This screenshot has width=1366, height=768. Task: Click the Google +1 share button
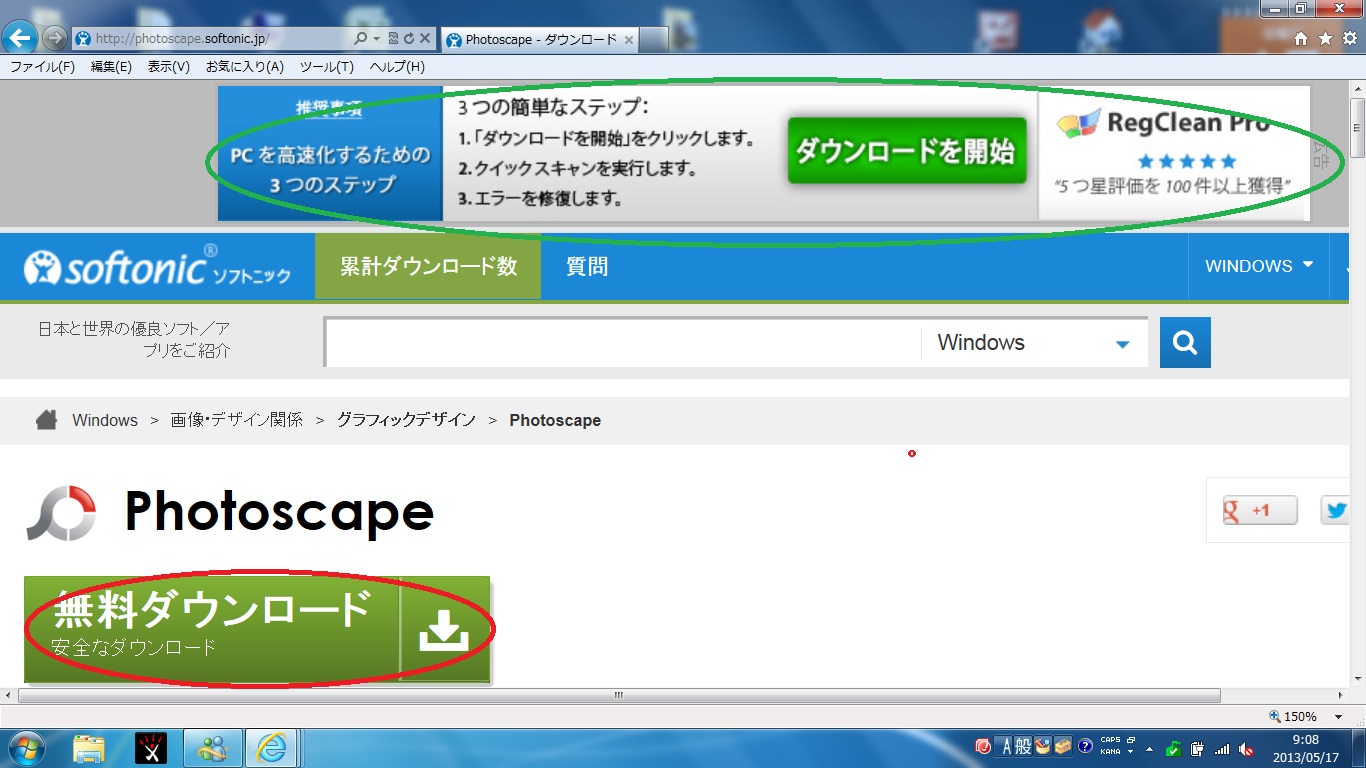click(1260, 510)
